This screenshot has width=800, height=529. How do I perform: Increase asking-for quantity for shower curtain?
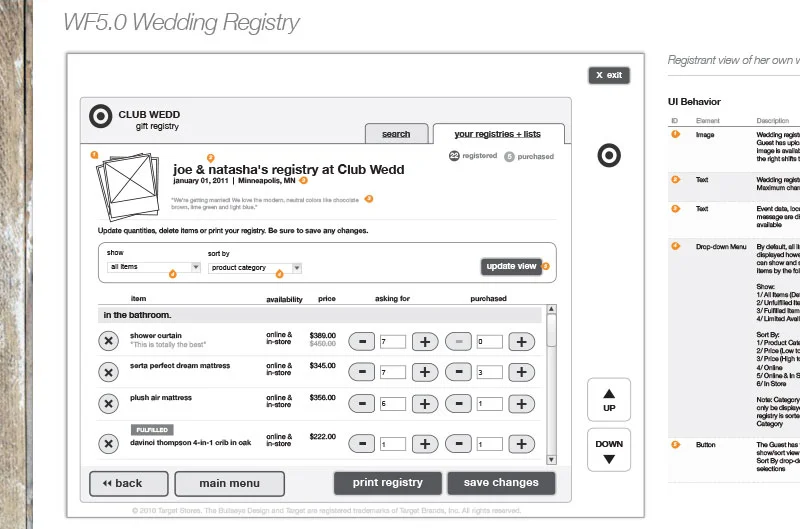coord(425,341)
